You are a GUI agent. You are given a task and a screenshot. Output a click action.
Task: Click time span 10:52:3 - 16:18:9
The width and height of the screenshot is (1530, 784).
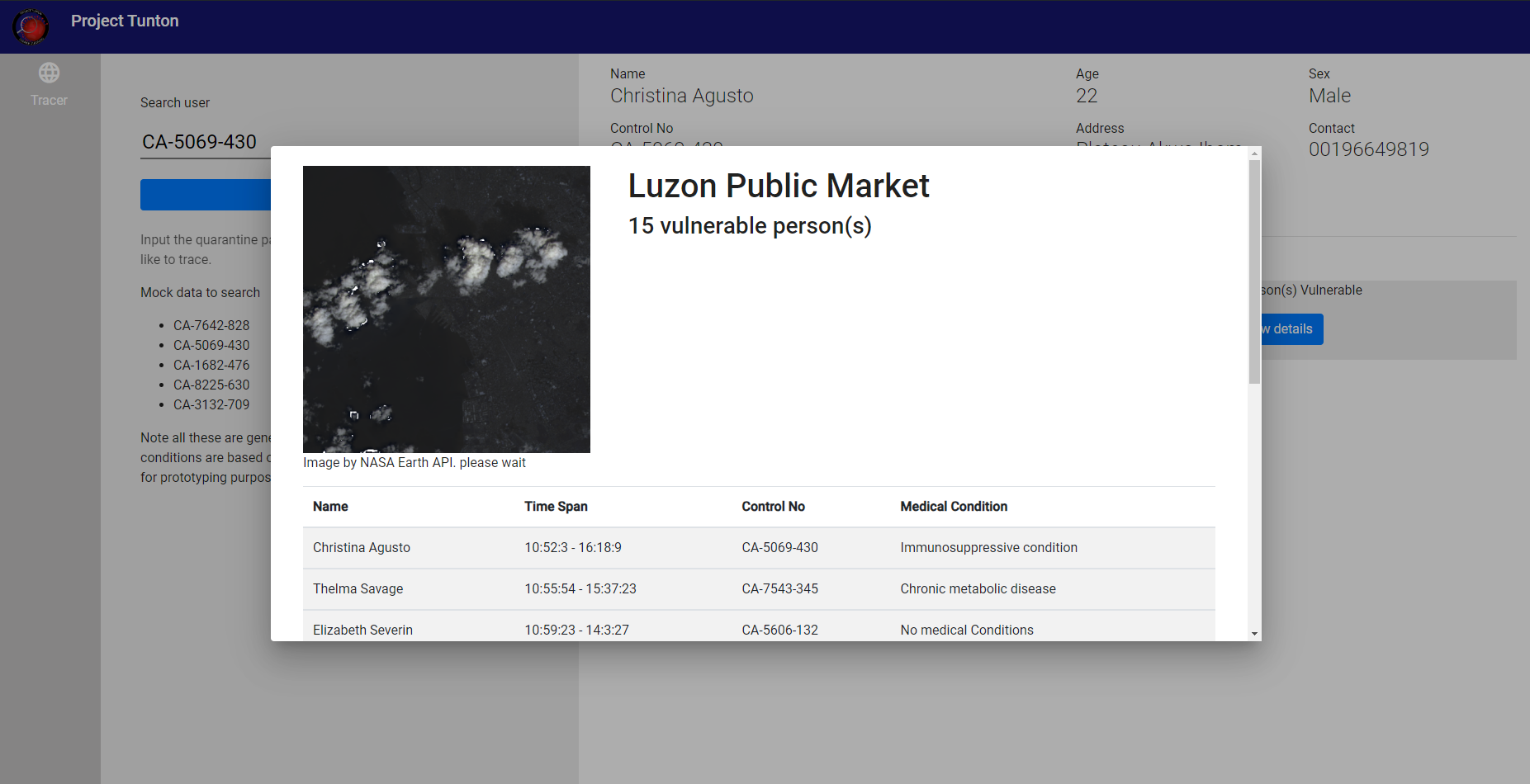(x=573, y=548)
